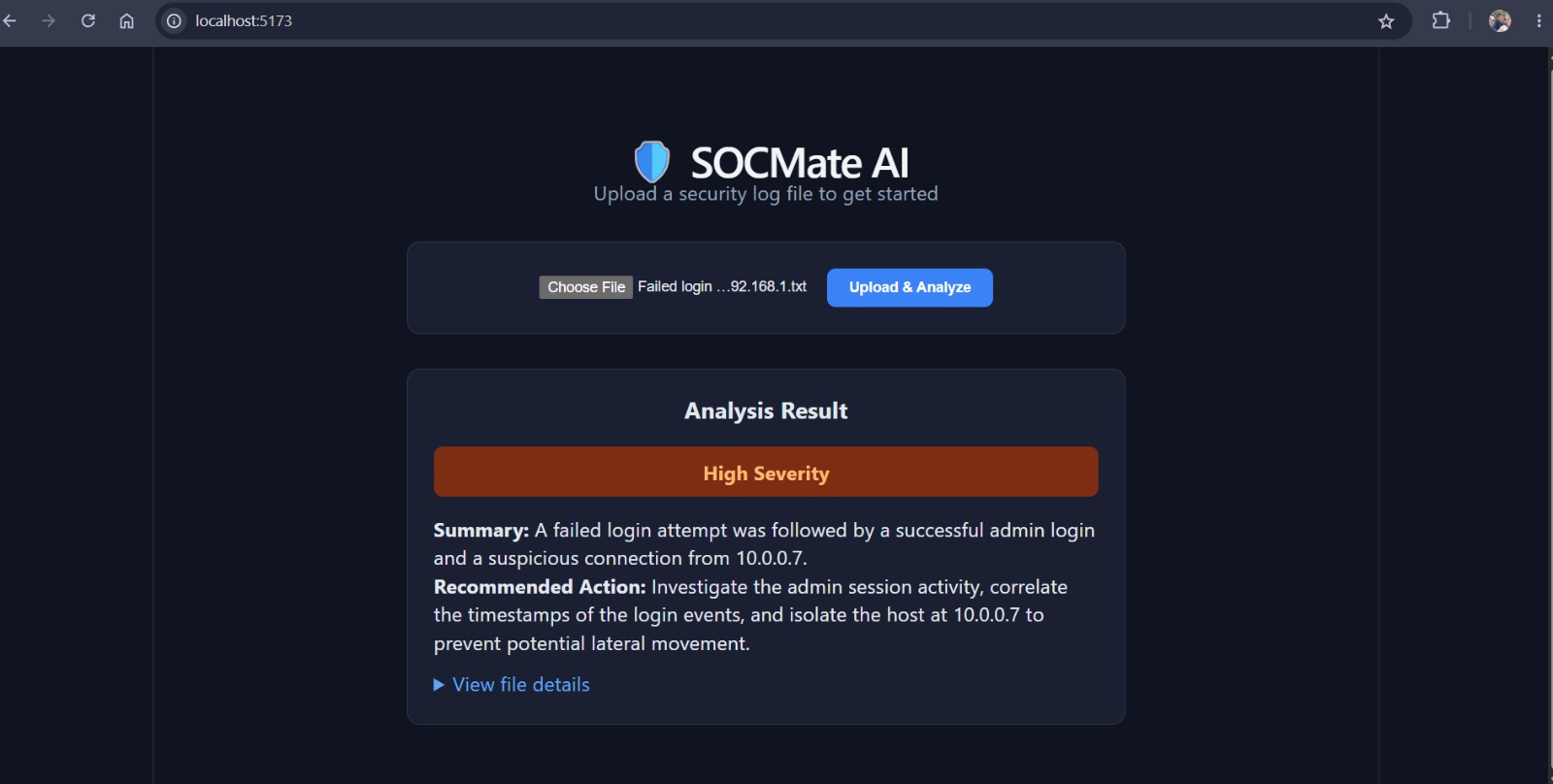
Task: Open the extensions puzzle icon
Action: click(1441, 20)
